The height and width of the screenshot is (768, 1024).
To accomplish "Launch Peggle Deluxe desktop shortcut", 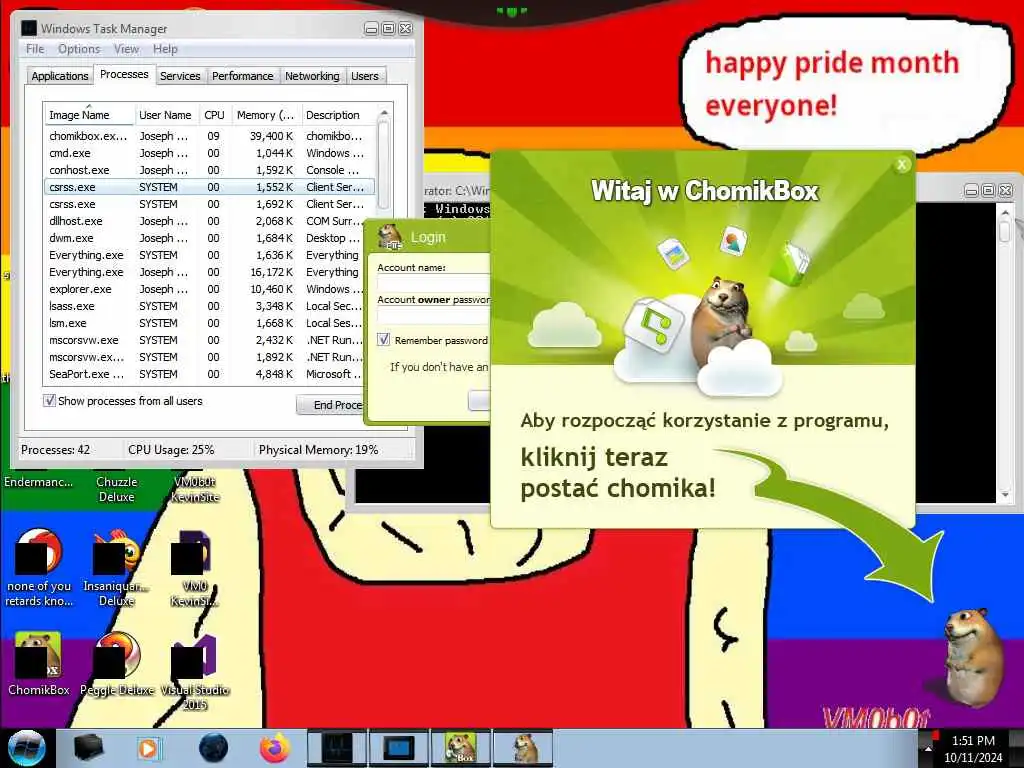I will 117,664.
